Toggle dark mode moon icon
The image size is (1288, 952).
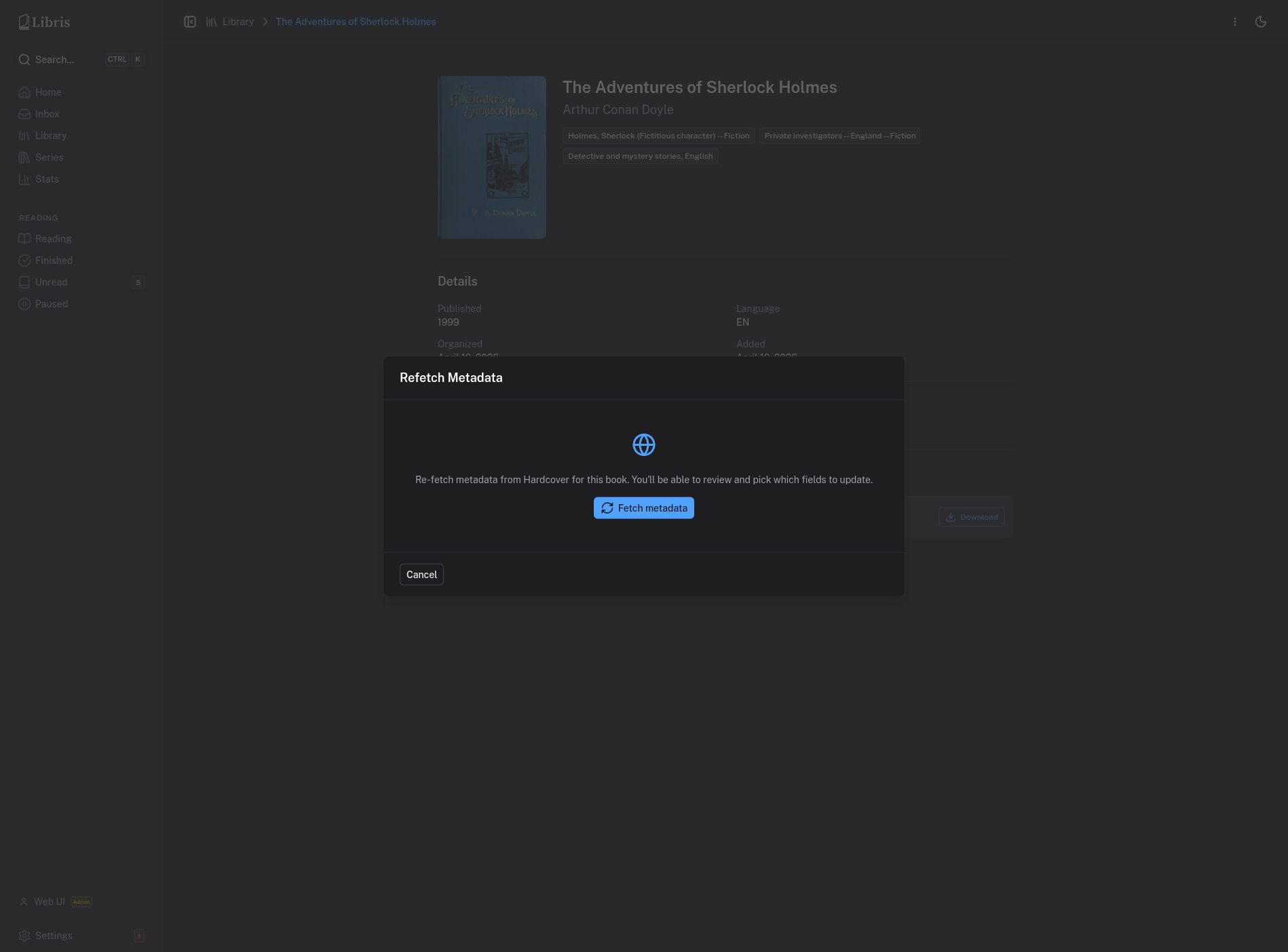tap(1261, 22)
